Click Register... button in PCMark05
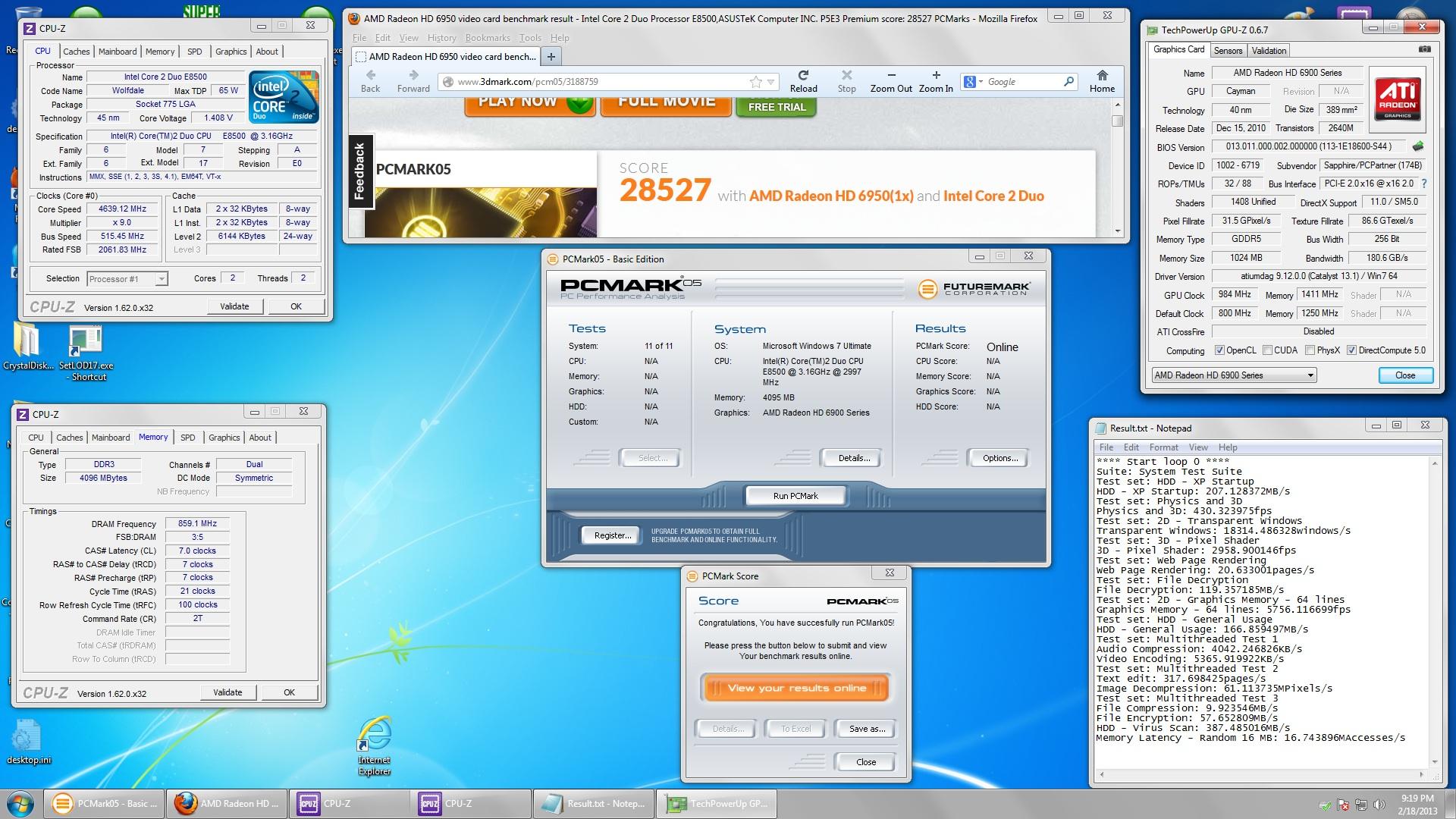 click(x=612, y=535)
